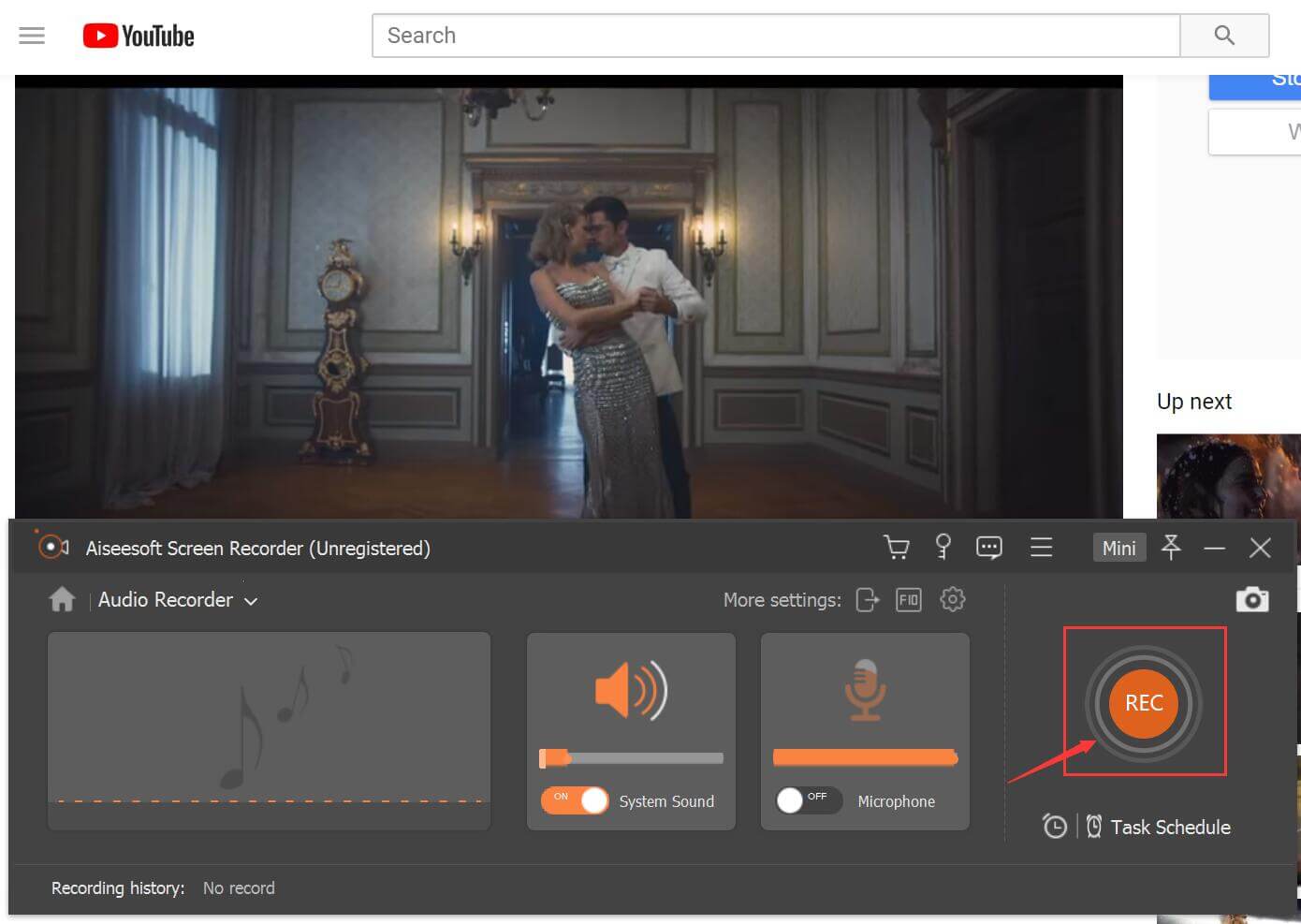Take a snapshot with the camera icon
Screen dimensions: 1301x924
tap(1252, 599)
